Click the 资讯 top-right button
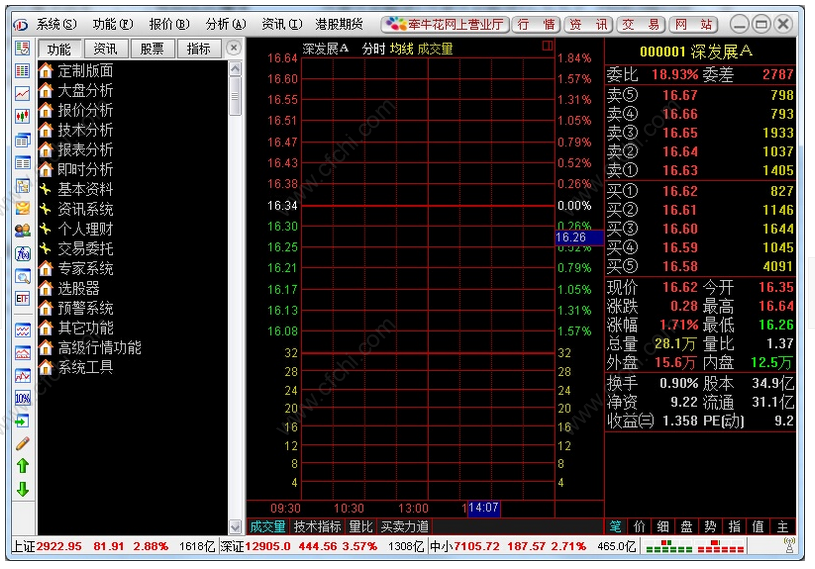This screenshot has width=815, height=569. click(588, 24)
